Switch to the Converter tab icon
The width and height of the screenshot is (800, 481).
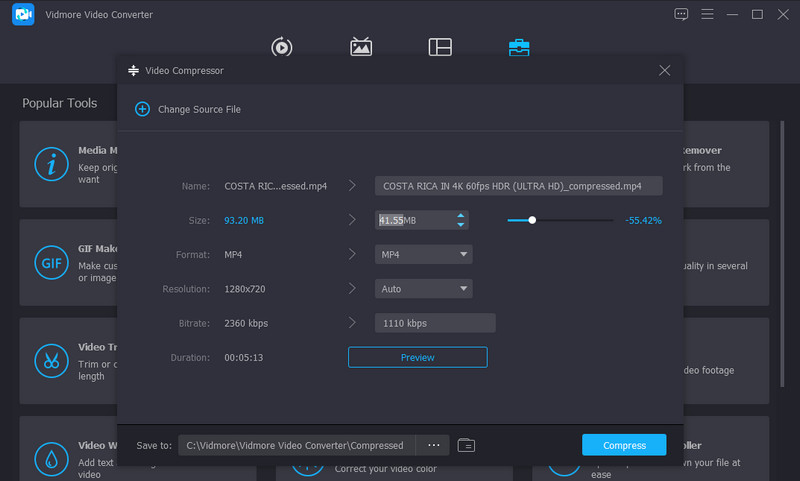[282, 47]
